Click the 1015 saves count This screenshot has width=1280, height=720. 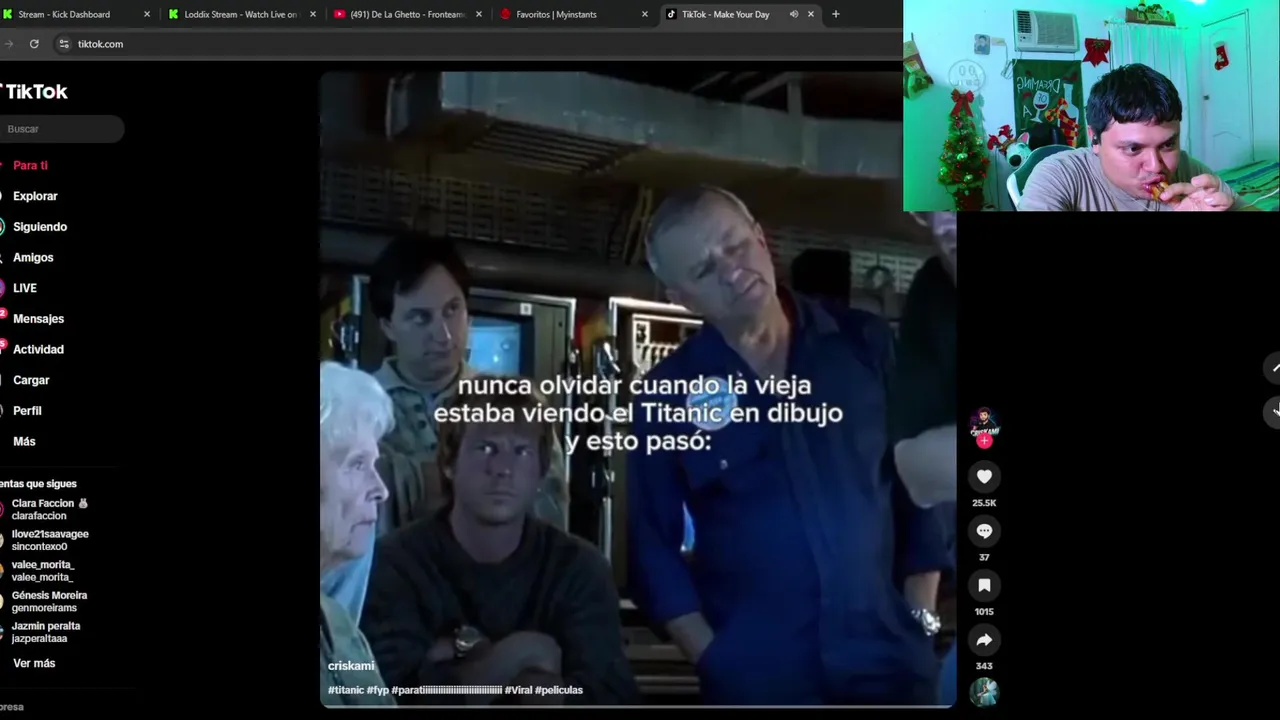(x=984, y=612)
